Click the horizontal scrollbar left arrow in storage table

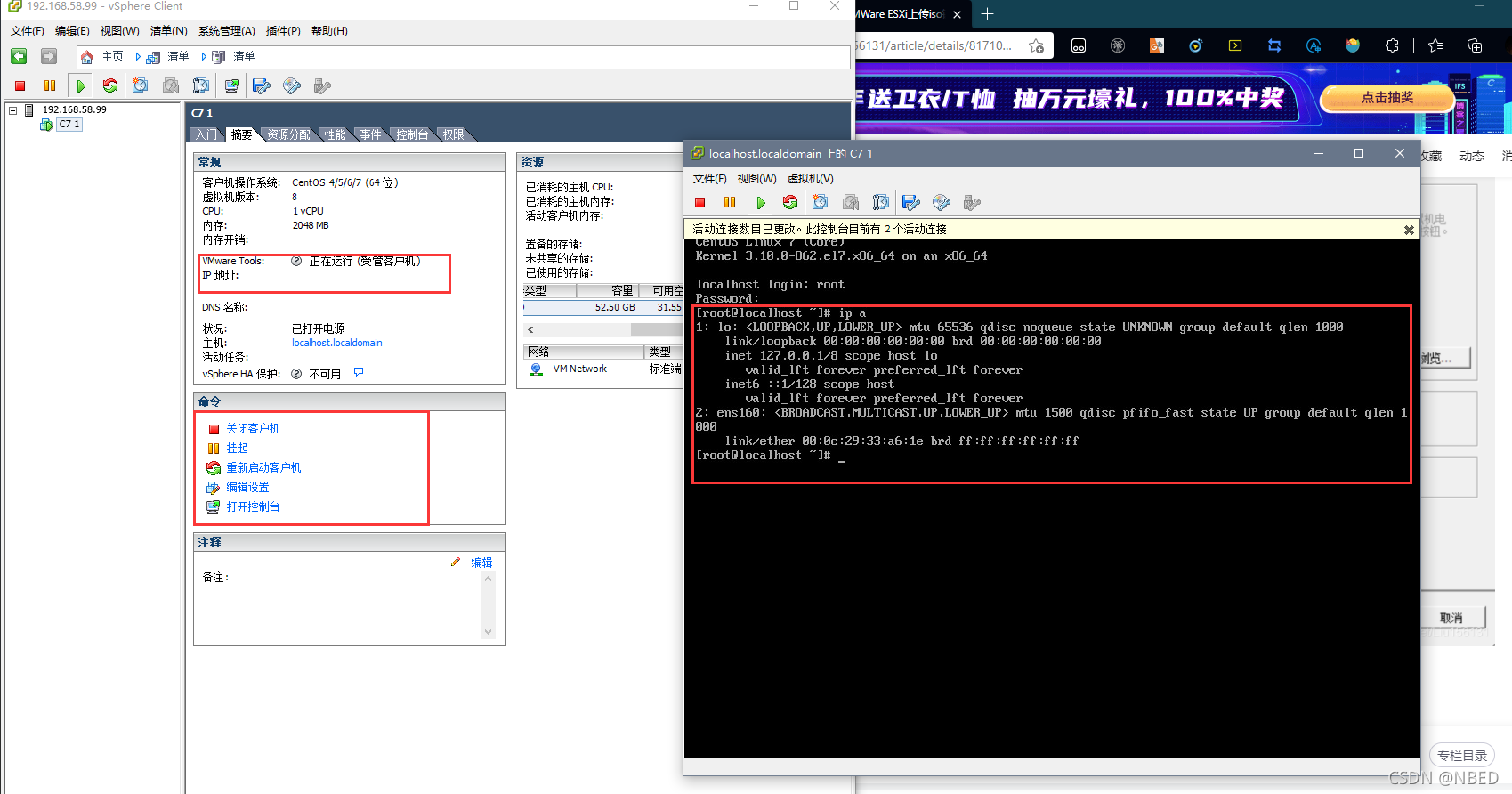tap(530, 330)
